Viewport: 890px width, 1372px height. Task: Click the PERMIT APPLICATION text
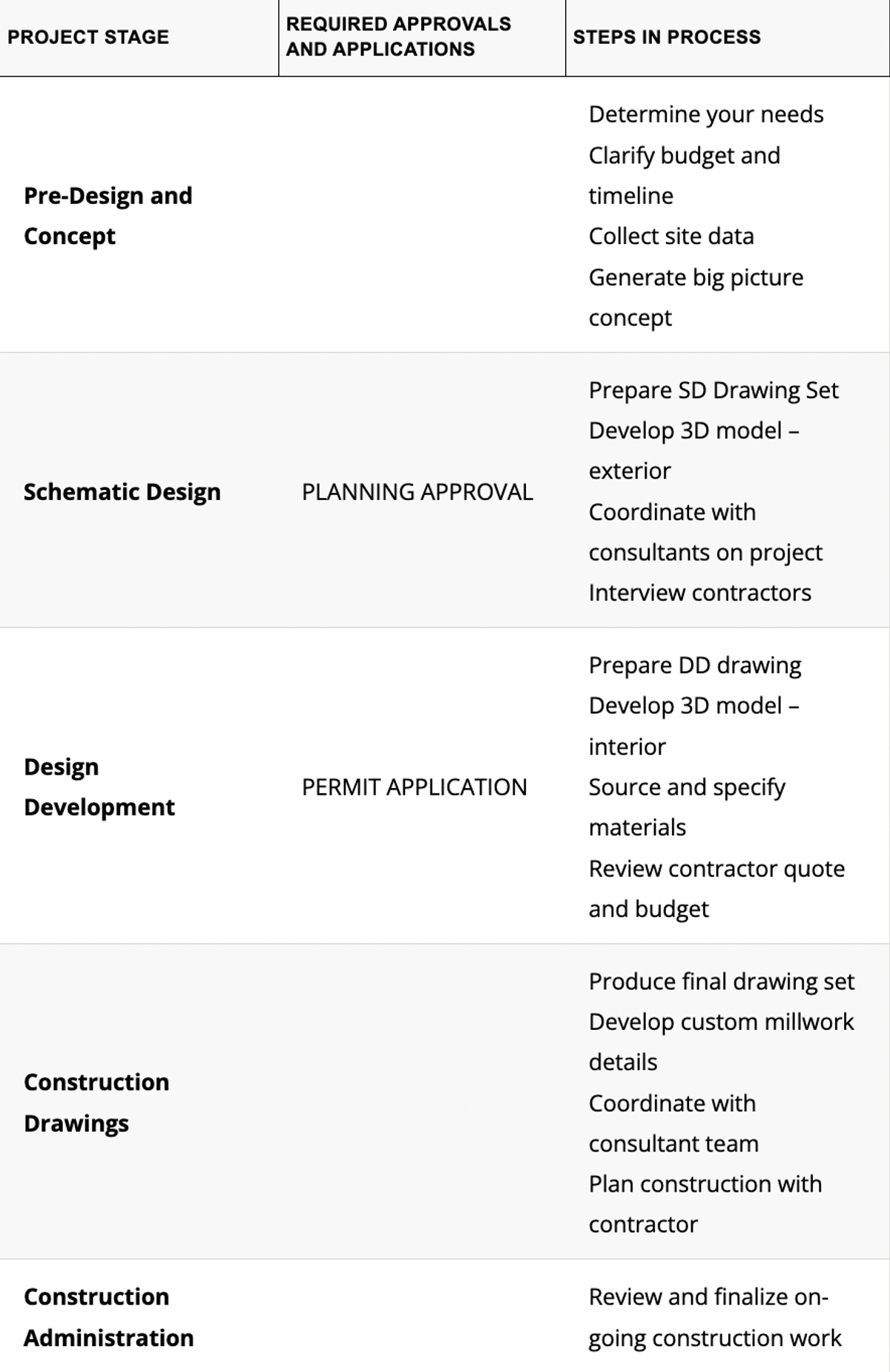tap(414, 787)
